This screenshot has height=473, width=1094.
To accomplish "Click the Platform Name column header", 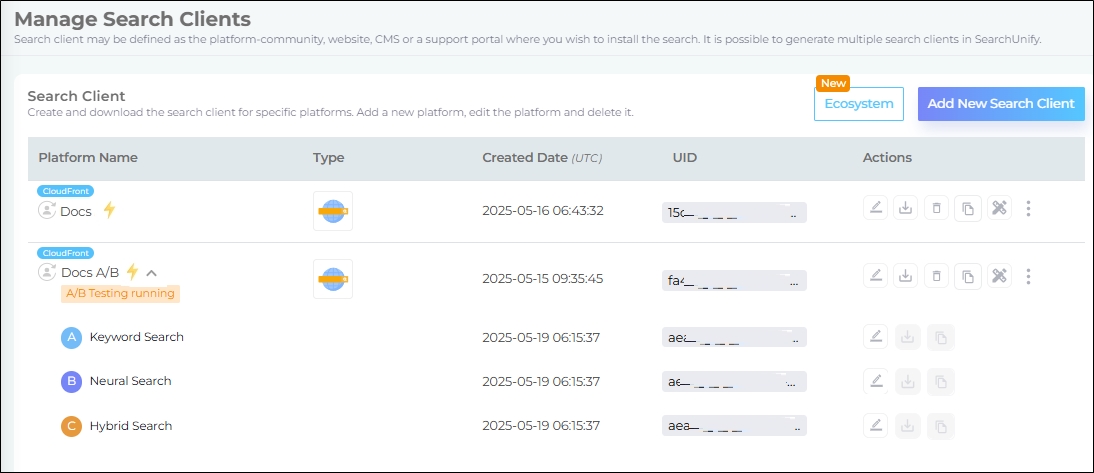I will coord(88,158).
